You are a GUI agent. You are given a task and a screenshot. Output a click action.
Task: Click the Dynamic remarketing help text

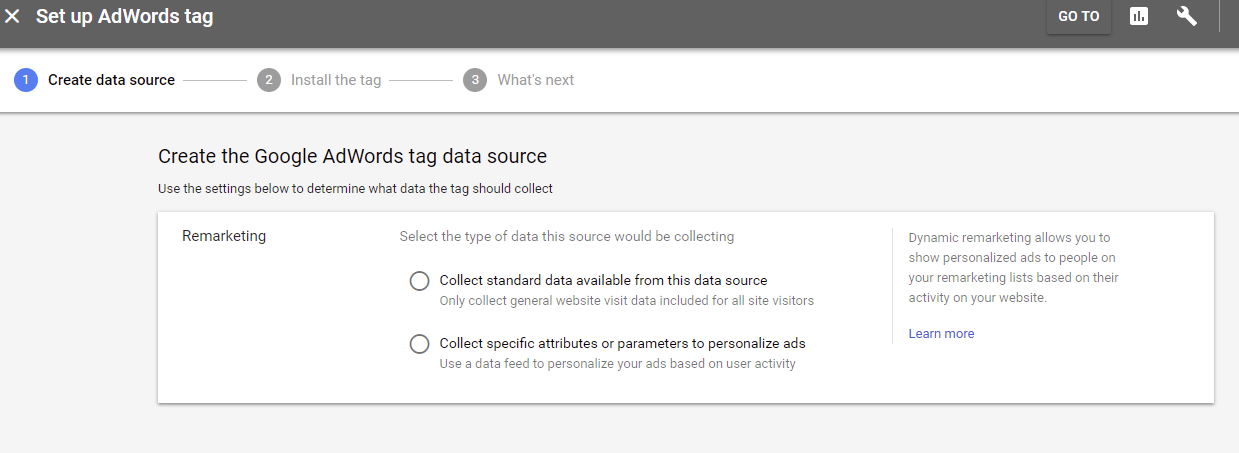[1014, 268]
